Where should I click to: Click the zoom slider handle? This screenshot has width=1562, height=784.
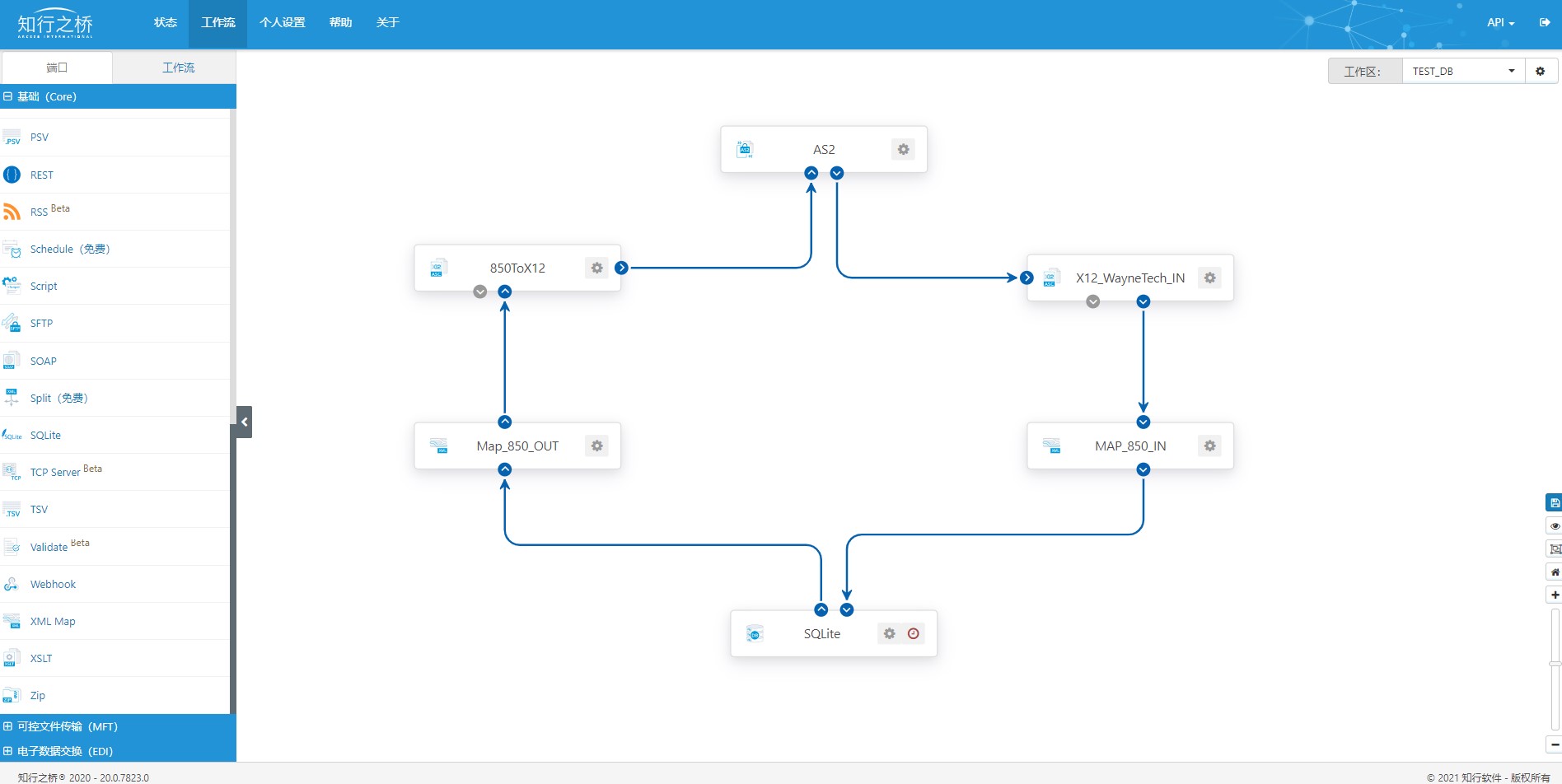tap(1555, 663)
